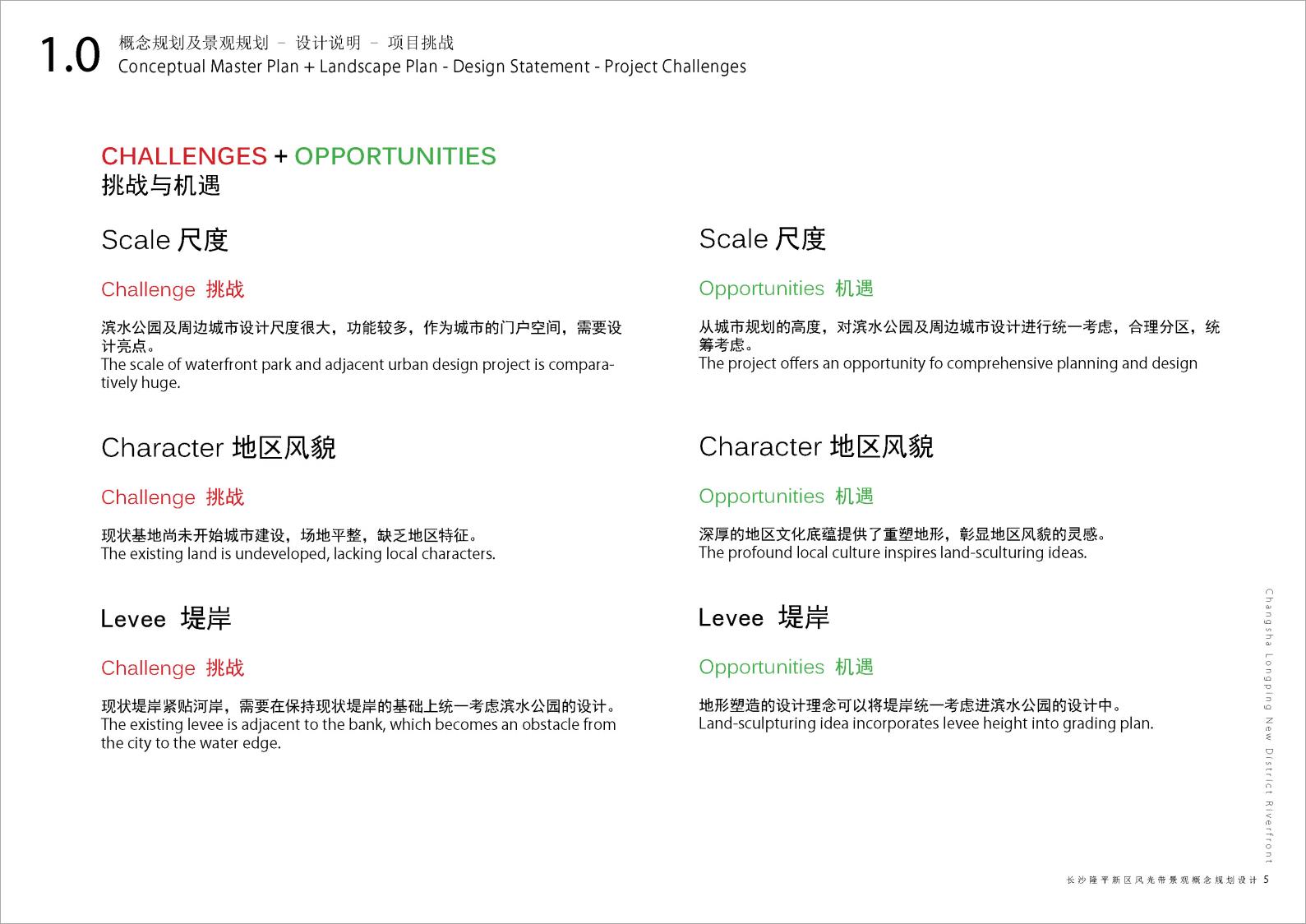
Task: Select 'The existing land is undeveloped, lacking local characters.'
Action: [298, 554]
